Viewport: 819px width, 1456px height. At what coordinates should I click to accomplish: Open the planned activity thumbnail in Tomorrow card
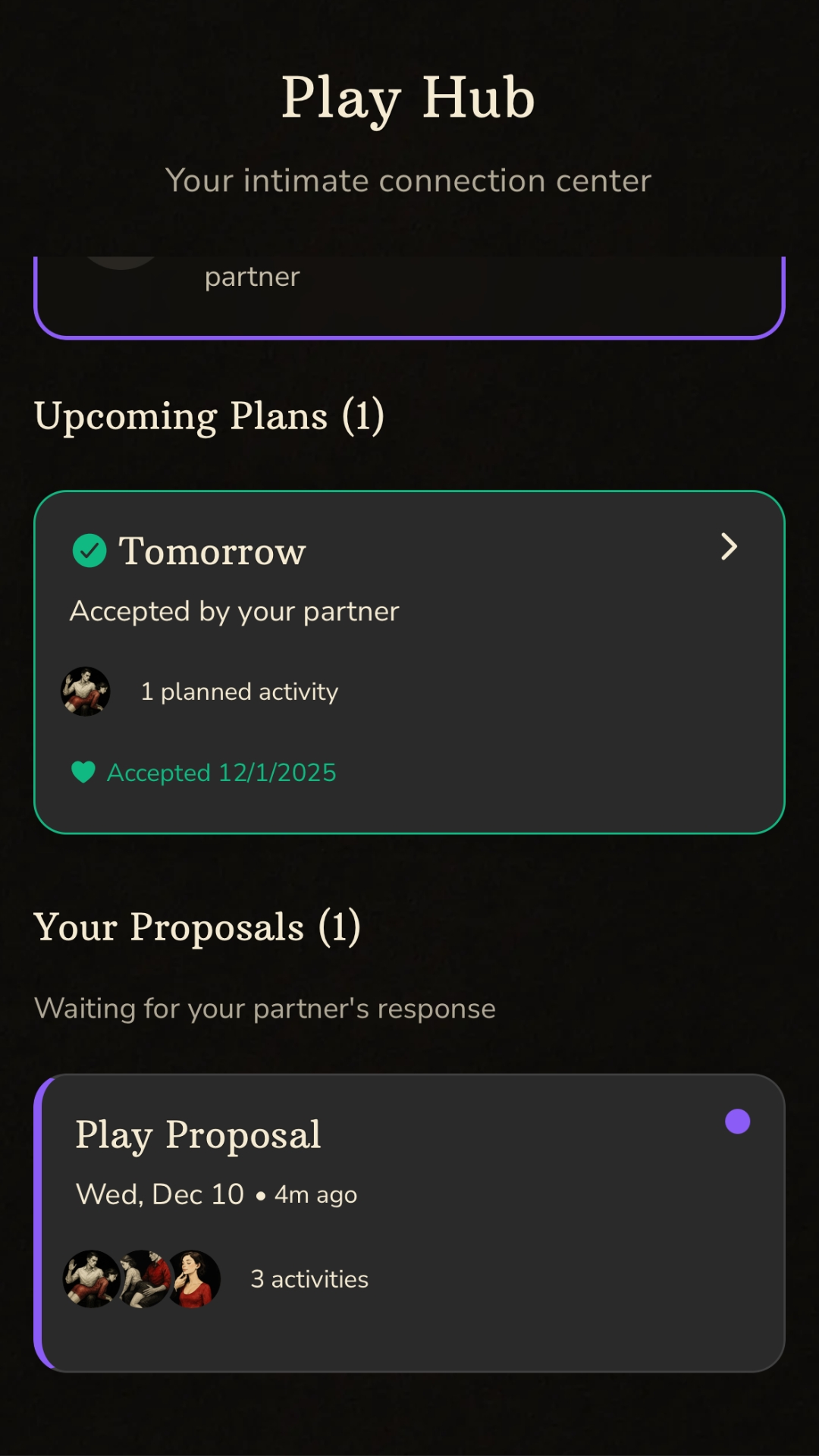86,692
